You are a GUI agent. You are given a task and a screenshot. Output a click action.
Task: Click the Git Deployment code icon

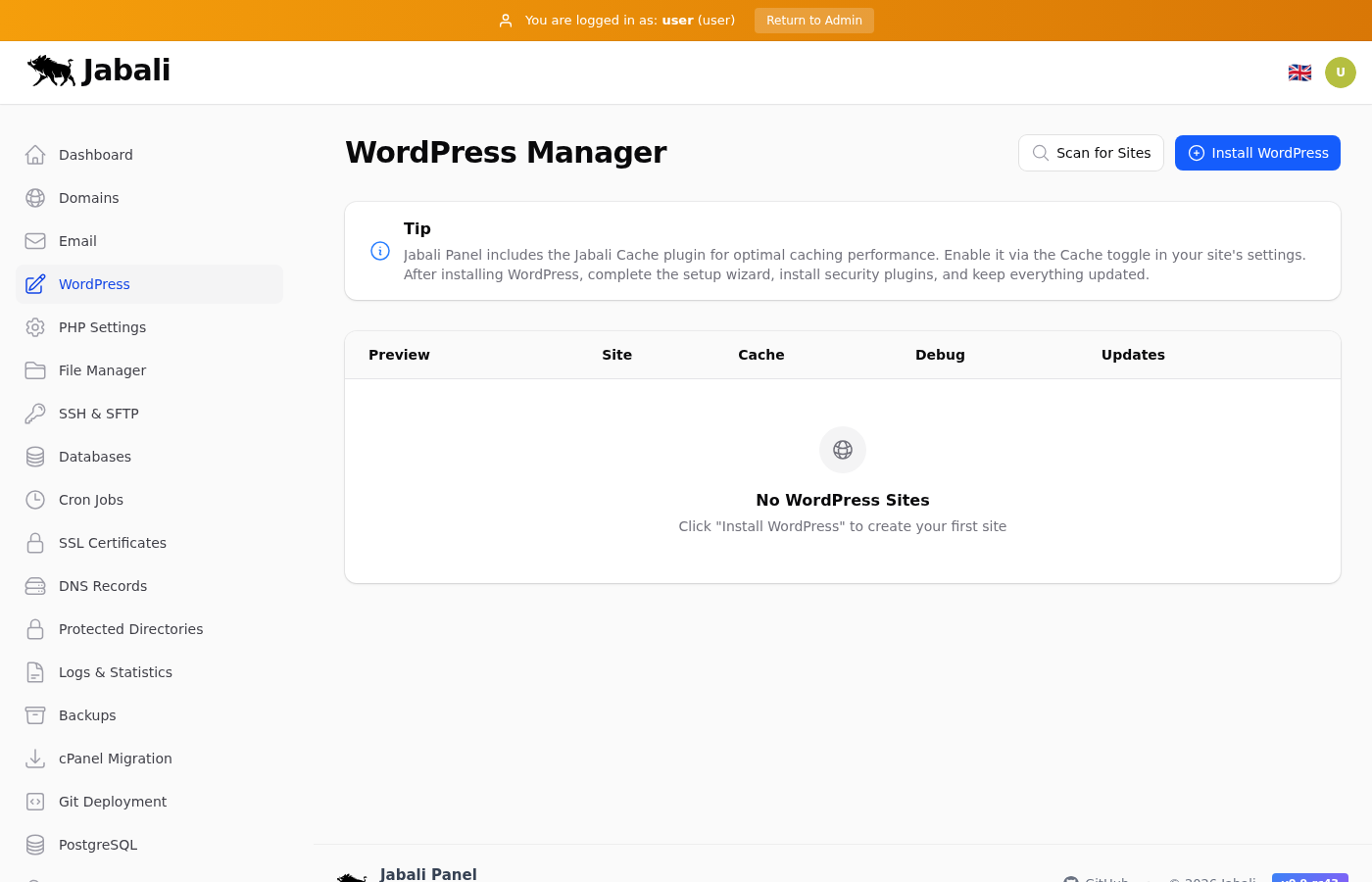[35, 802]
